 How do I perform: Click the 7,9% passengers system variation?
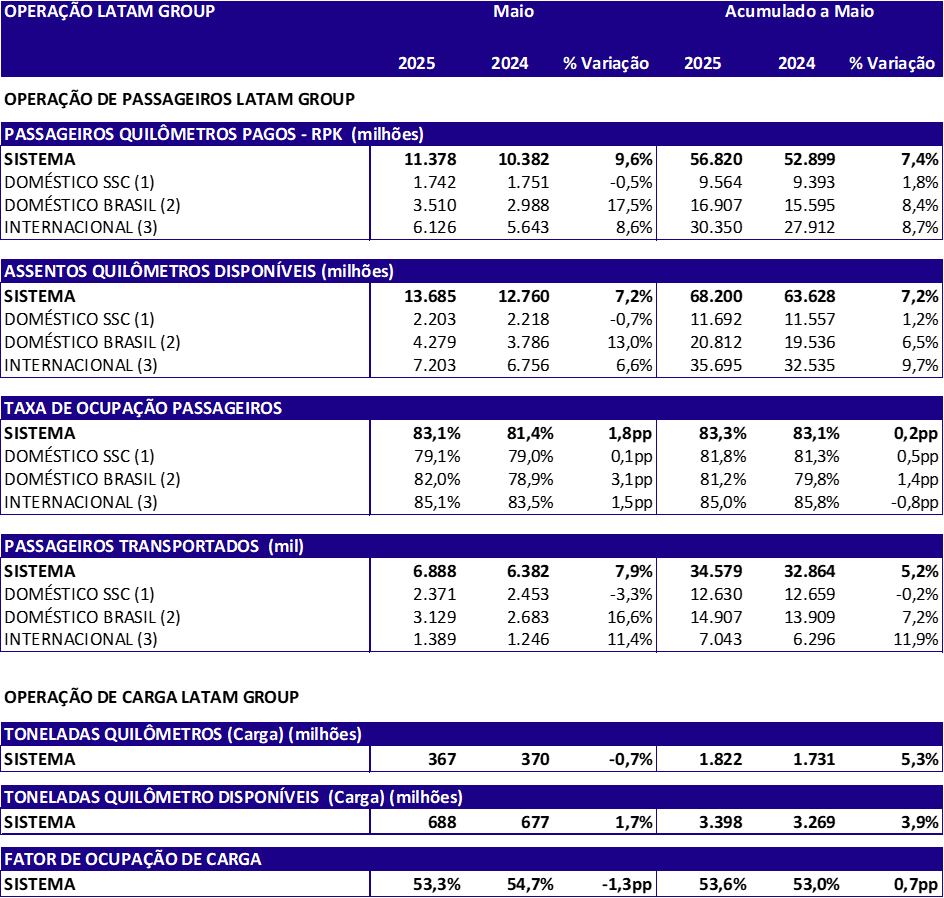(633, 572)
